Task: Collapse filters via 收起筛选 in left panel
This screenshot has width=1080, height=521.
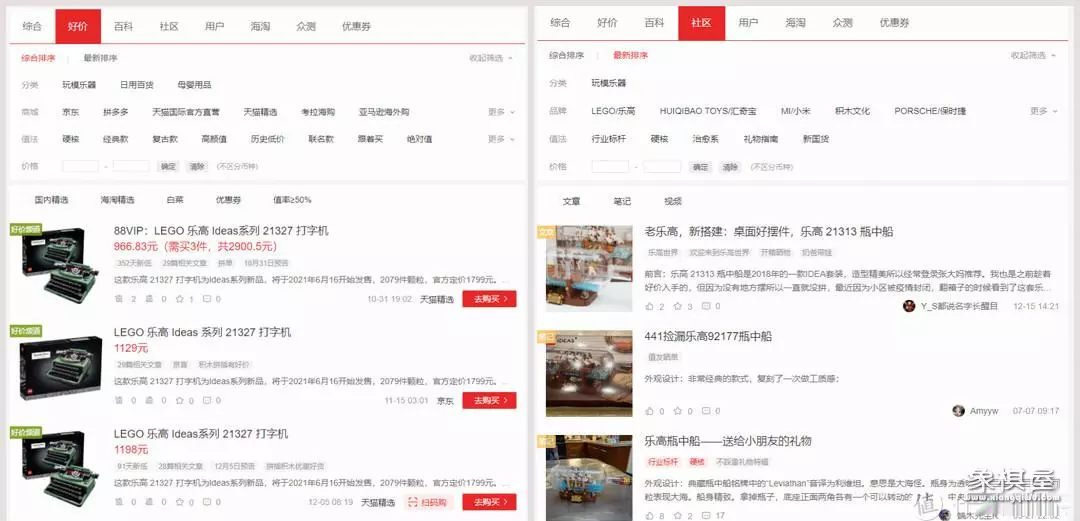Action: point(491,58)
